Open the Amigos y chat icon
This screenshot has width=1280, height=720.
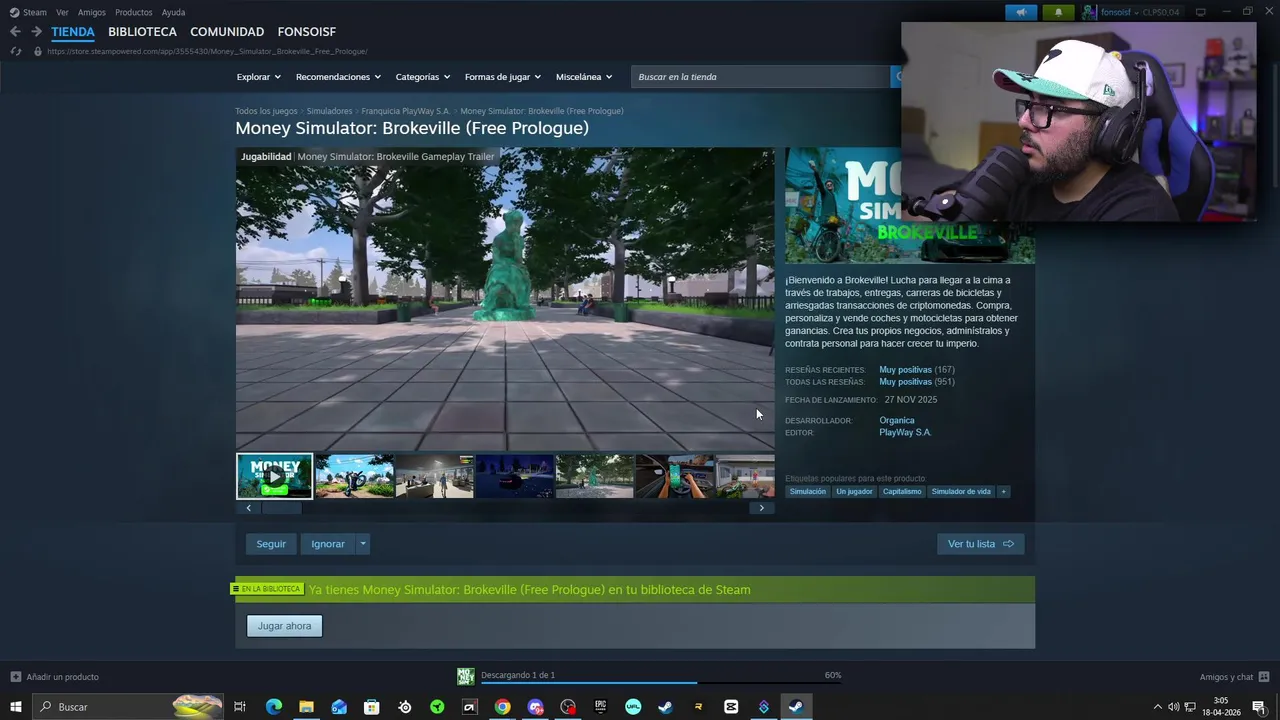[x=1264, y=677]
